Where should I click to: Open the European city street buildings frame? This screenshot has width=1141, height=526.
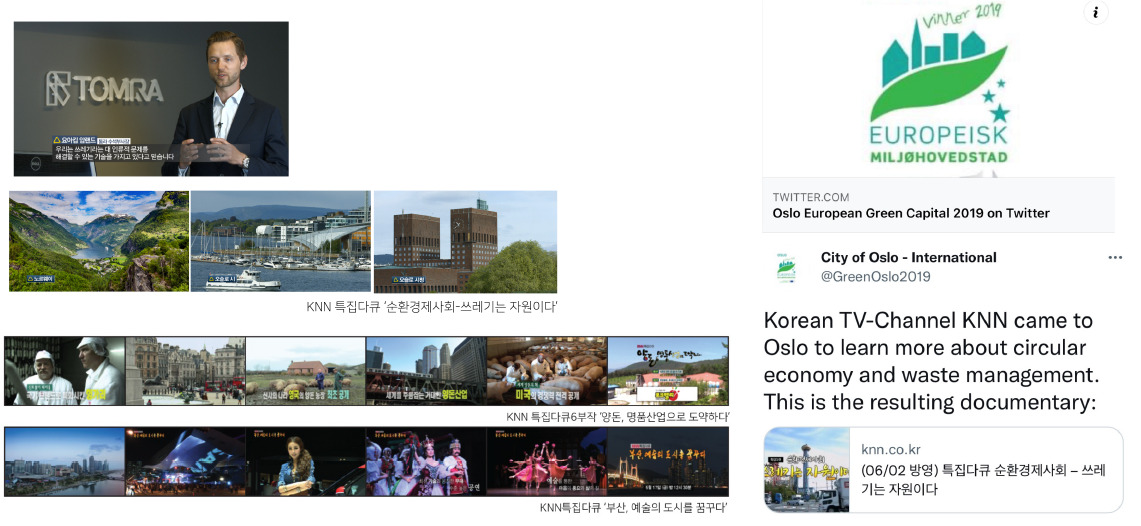coord(186,370)
